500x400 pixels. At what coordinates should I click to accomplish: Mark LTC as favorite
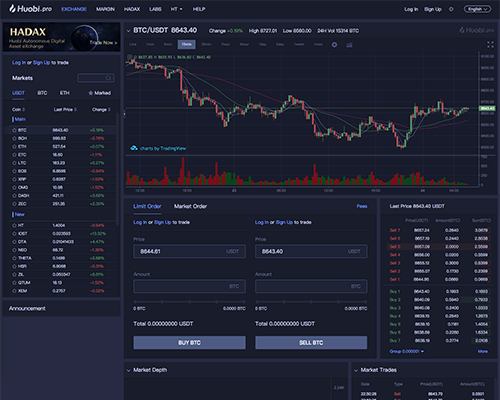pyautogui.click(x=14, y=163)
